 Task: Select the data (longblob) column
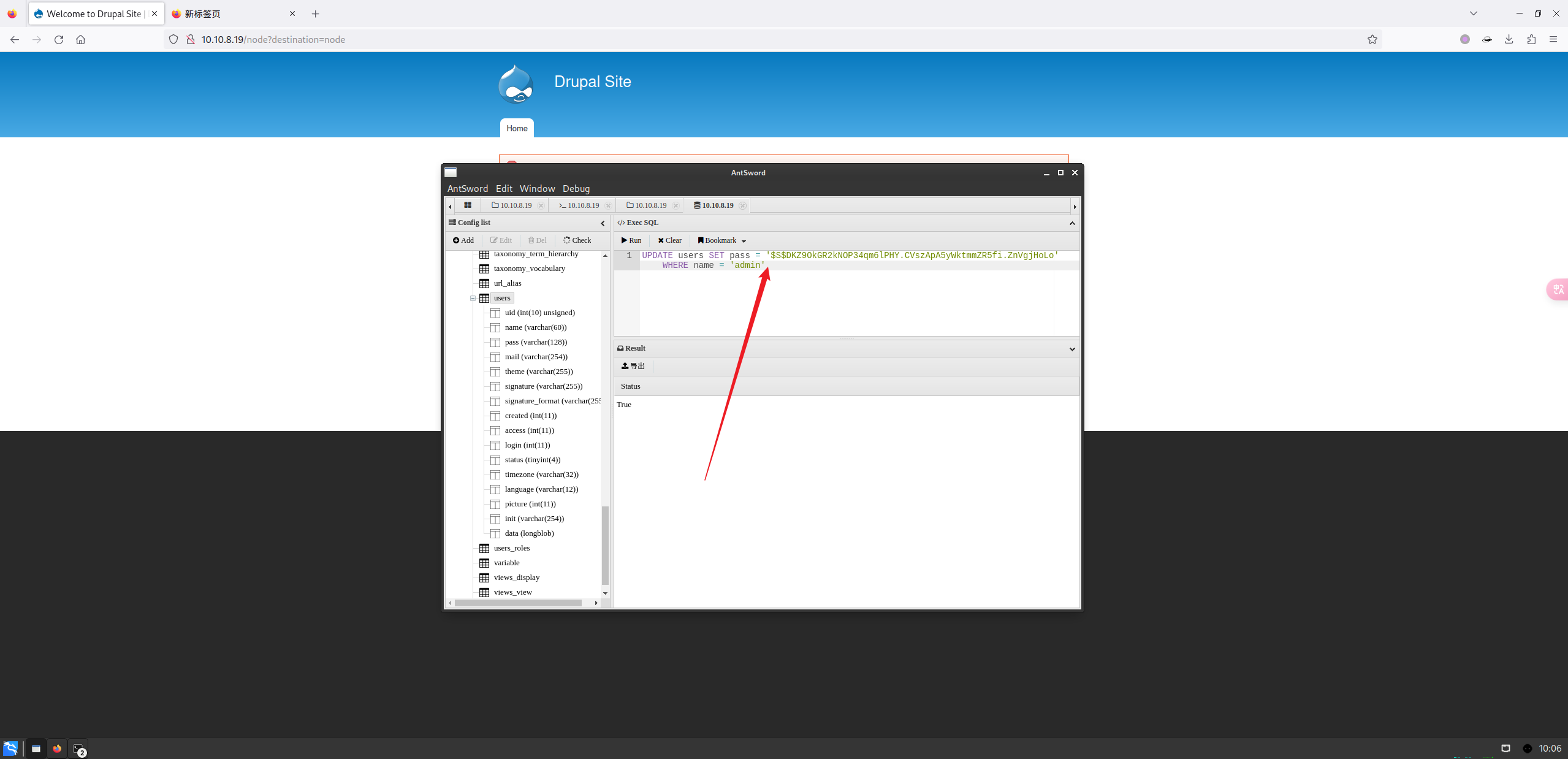pos(529,533)
